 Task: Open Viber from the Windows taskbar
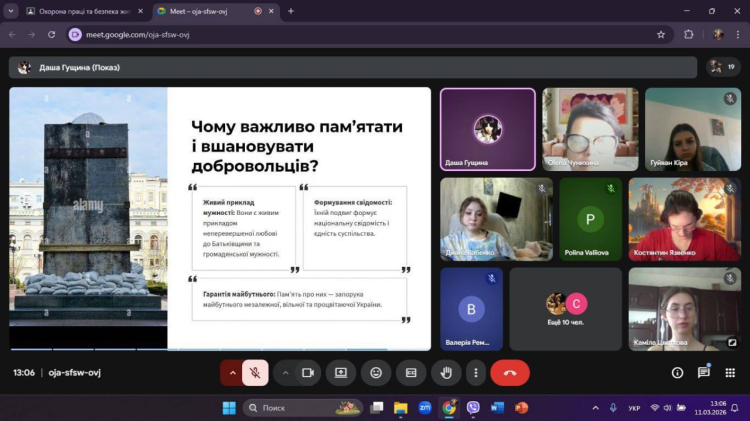click(x=473, y=408)
